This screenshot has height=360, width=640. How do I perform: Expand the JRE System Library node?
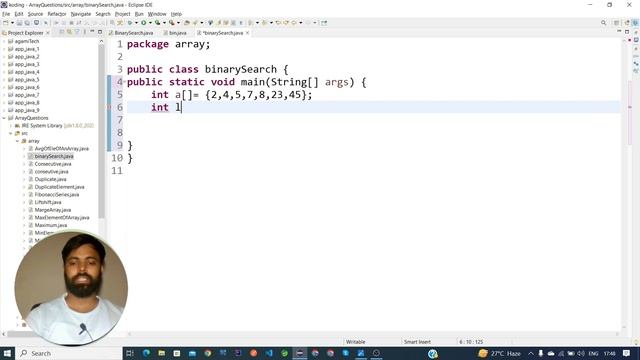[x=11, y=126]
